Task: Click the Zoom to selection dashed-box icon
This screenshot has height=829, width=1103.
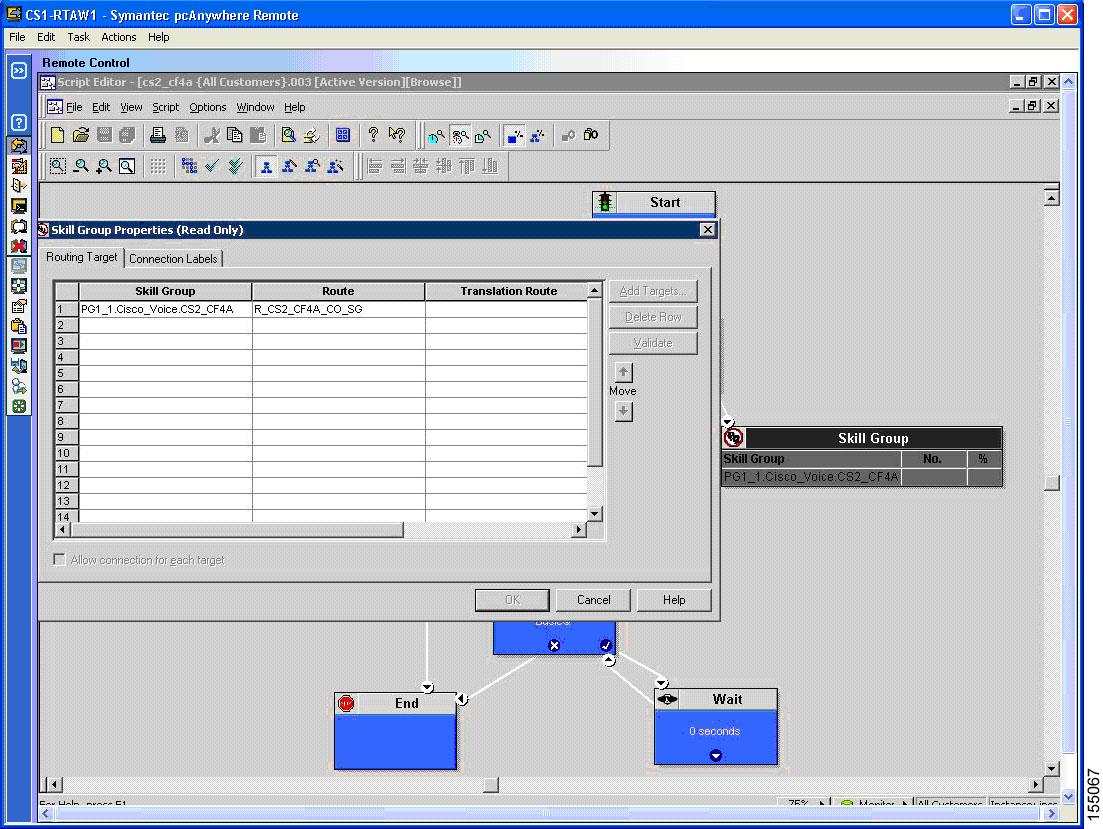Action: click(58, 166)
